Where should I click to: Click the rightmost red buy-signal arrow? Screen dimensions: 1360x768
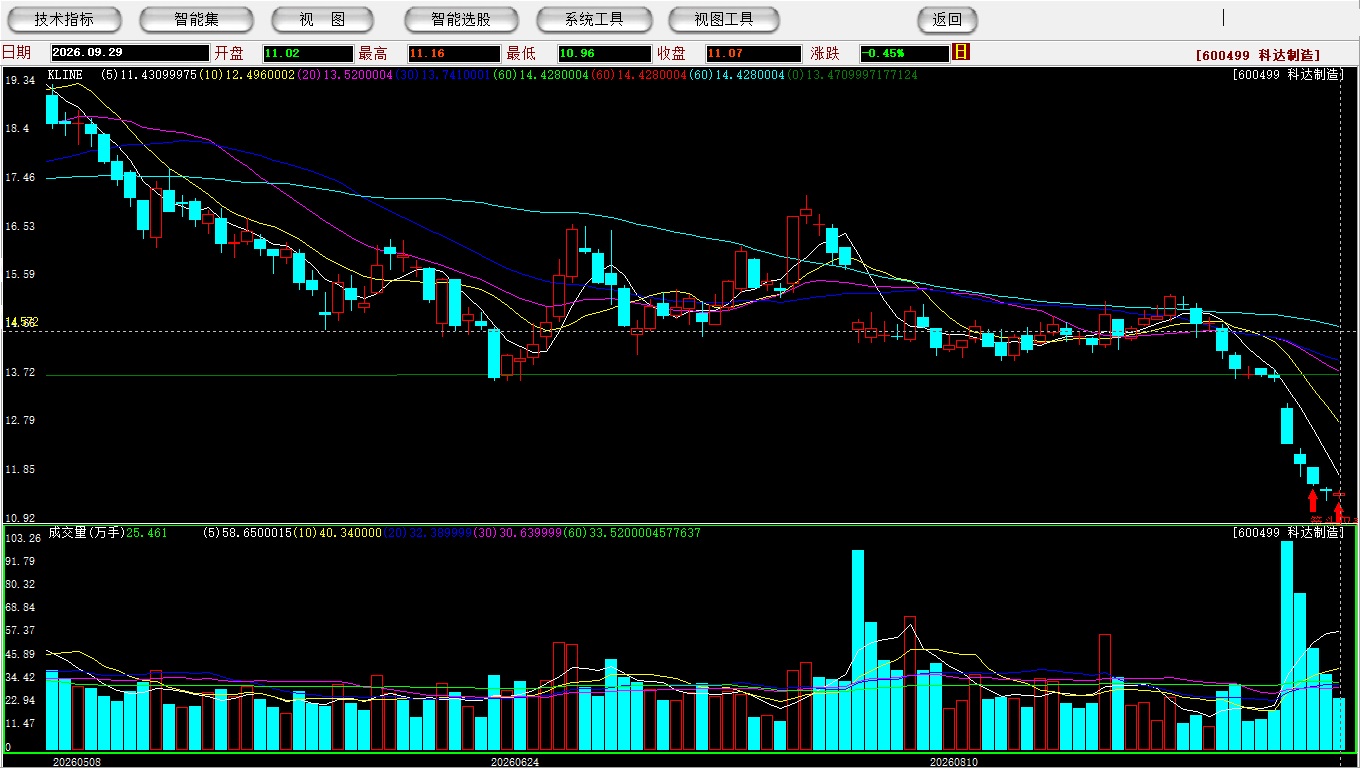click(1339, 511)
